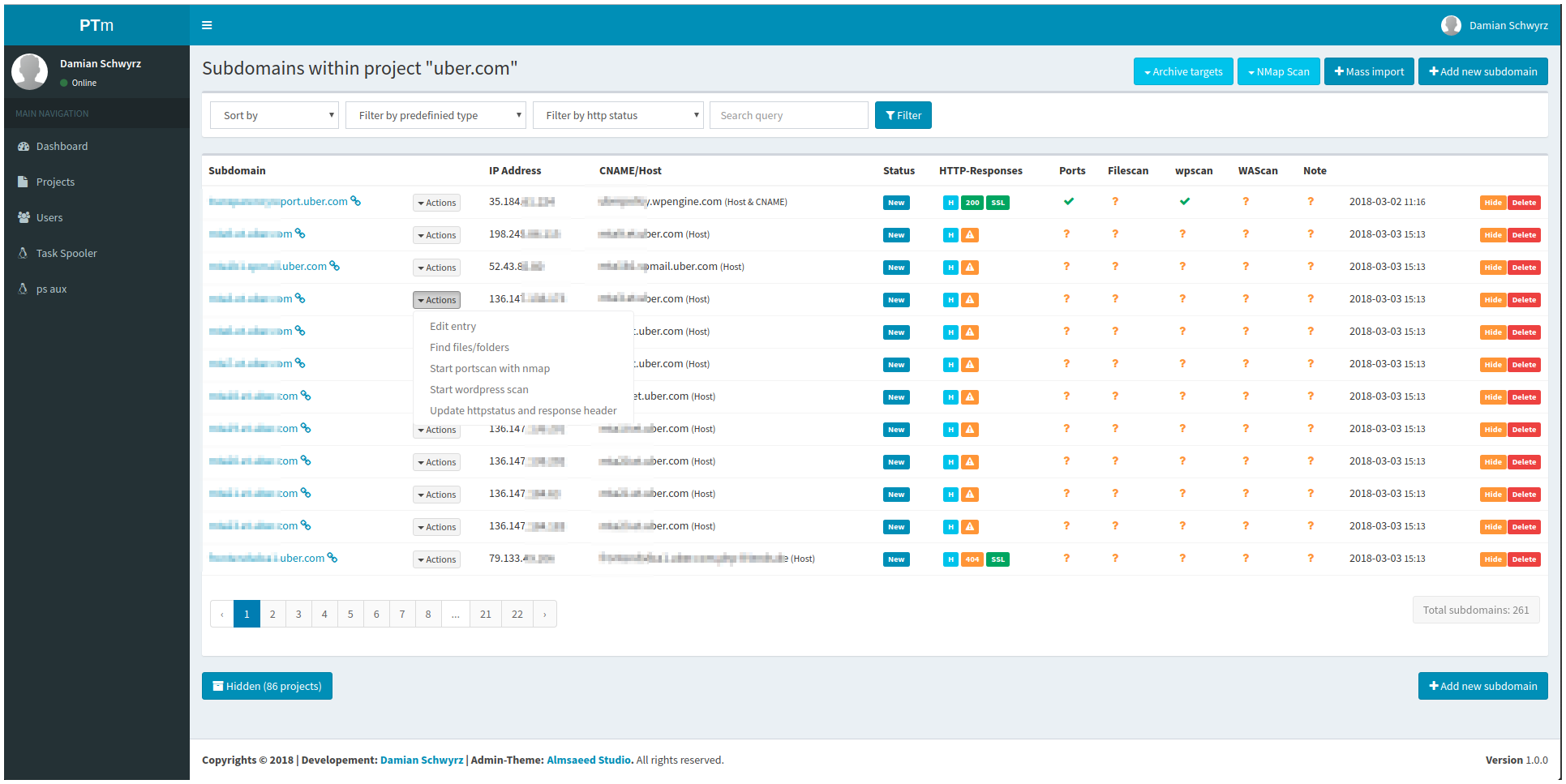Jump to page 22 in pagination

pyautogui.click(x=517, y=614)
